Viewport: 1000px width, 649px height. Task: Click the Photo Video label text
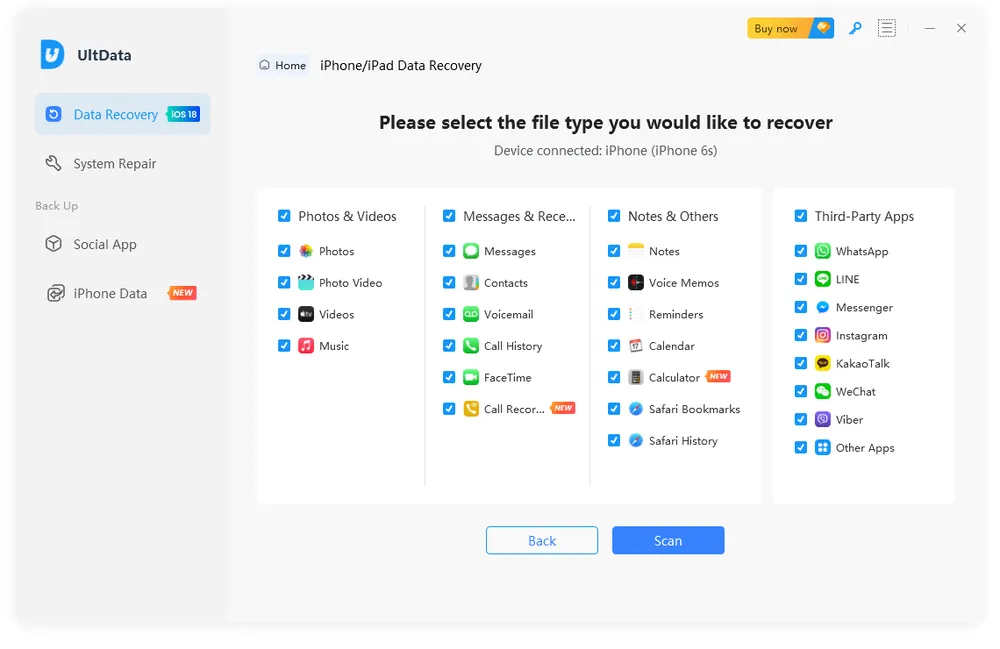pyautogui.click(x=351, y=282)
